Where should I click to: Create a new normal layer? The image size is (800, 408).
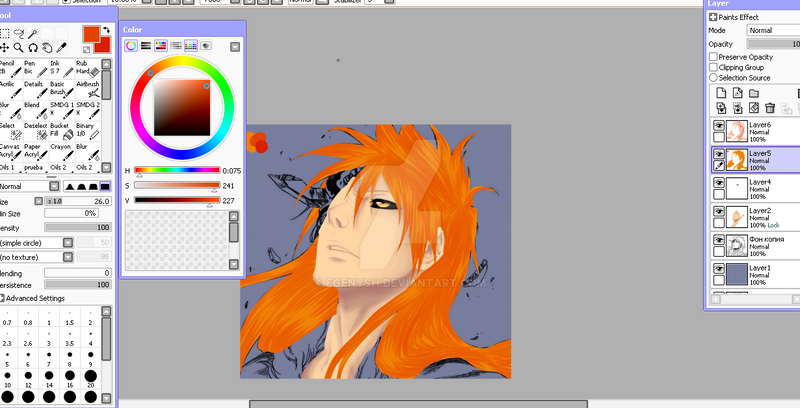point(721,93)
